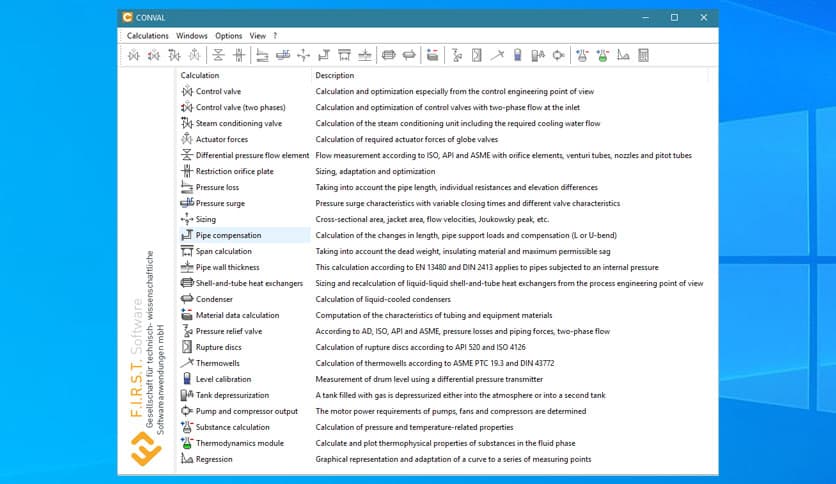836x484 pixels.
Task: Select the Pipe compensation entry
Action: (x=228, y=235)
